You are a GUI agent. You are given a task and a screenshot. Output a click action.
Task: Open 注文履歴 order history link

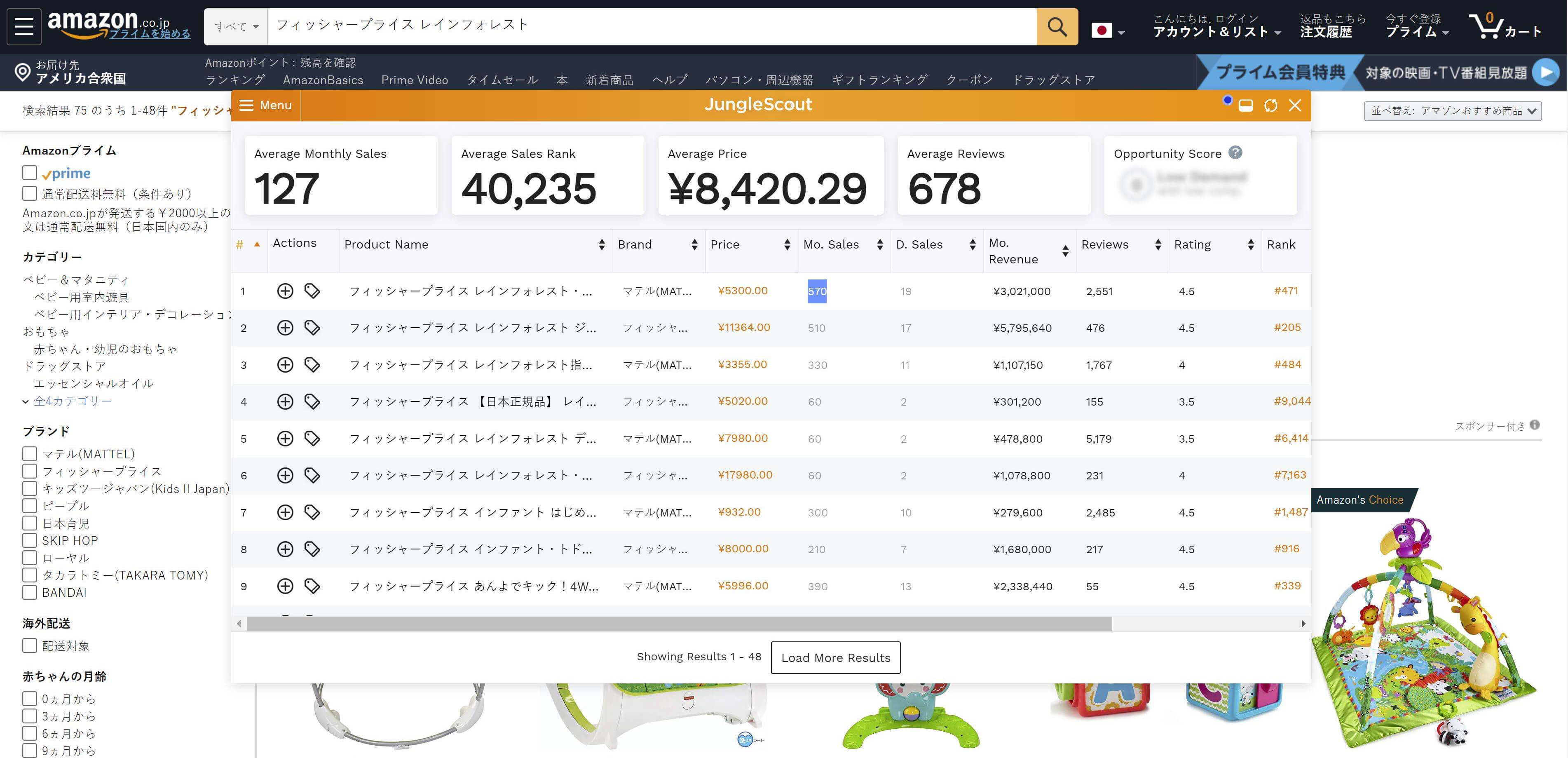[1326, 32]
